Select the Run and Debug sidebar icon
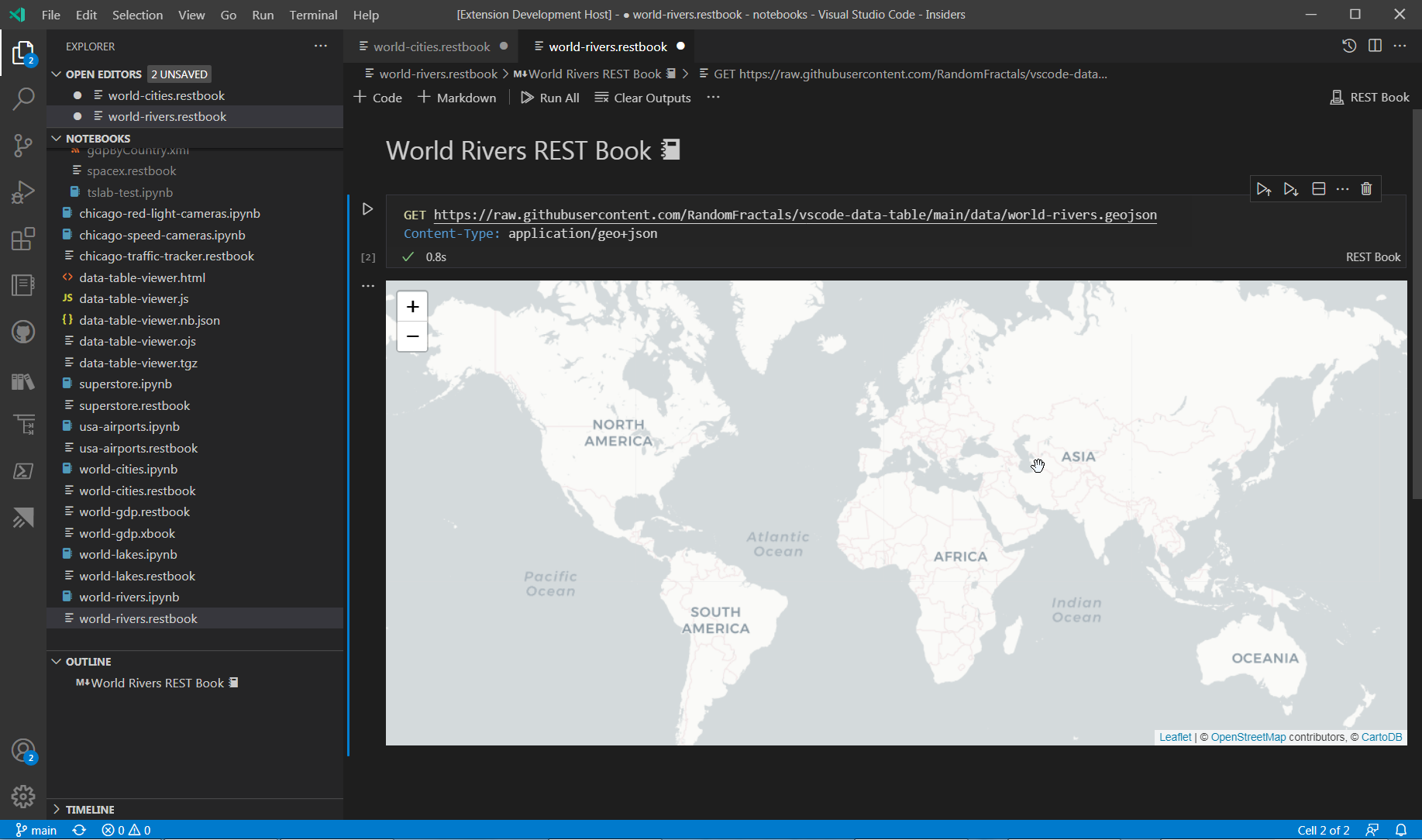Viewport: 1422px width, 840px height. 23,192
